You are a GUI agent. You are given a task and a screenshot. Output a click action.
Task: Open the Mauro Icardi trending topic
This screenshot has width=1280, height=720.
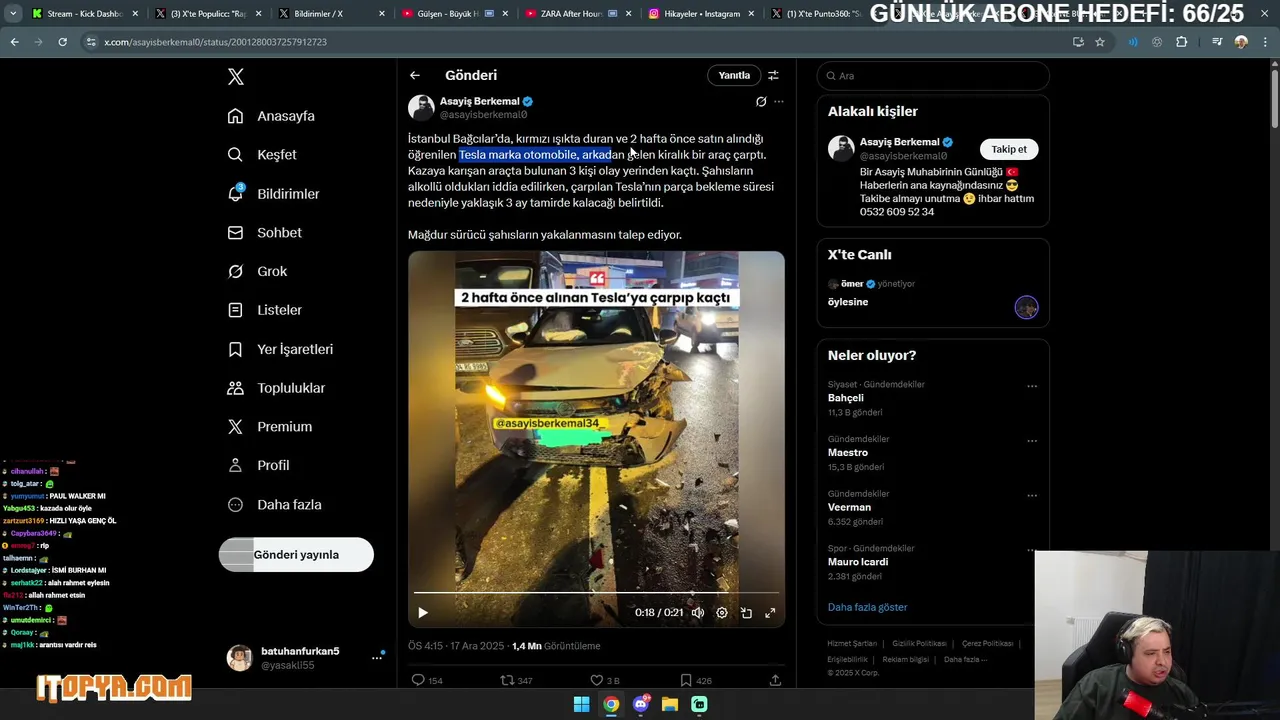[858, 562]
